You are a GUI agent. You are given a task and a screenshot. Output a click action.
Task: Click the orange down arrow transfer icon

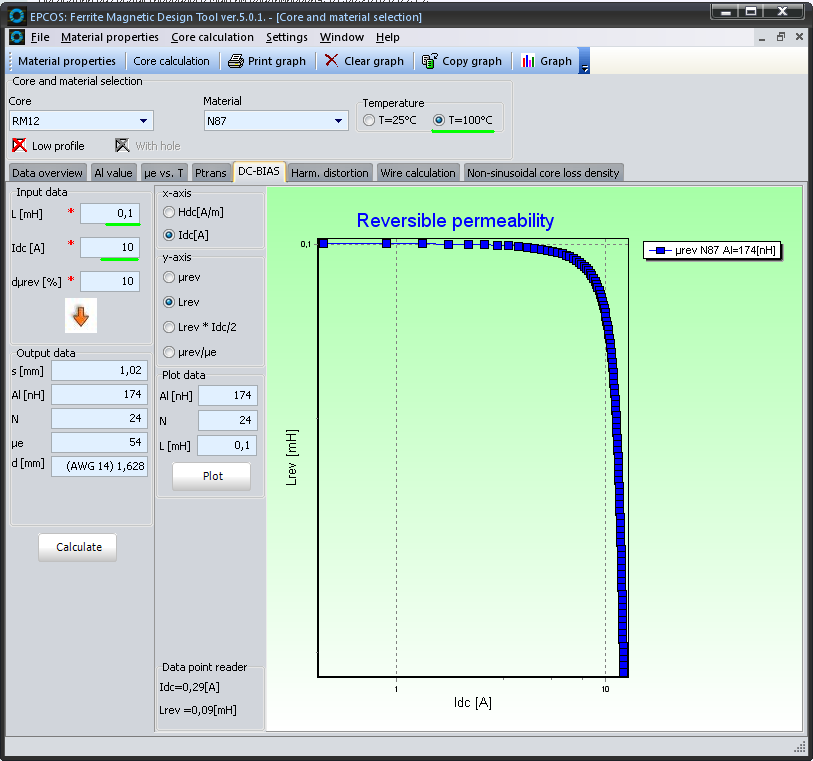tap(81, 316)
